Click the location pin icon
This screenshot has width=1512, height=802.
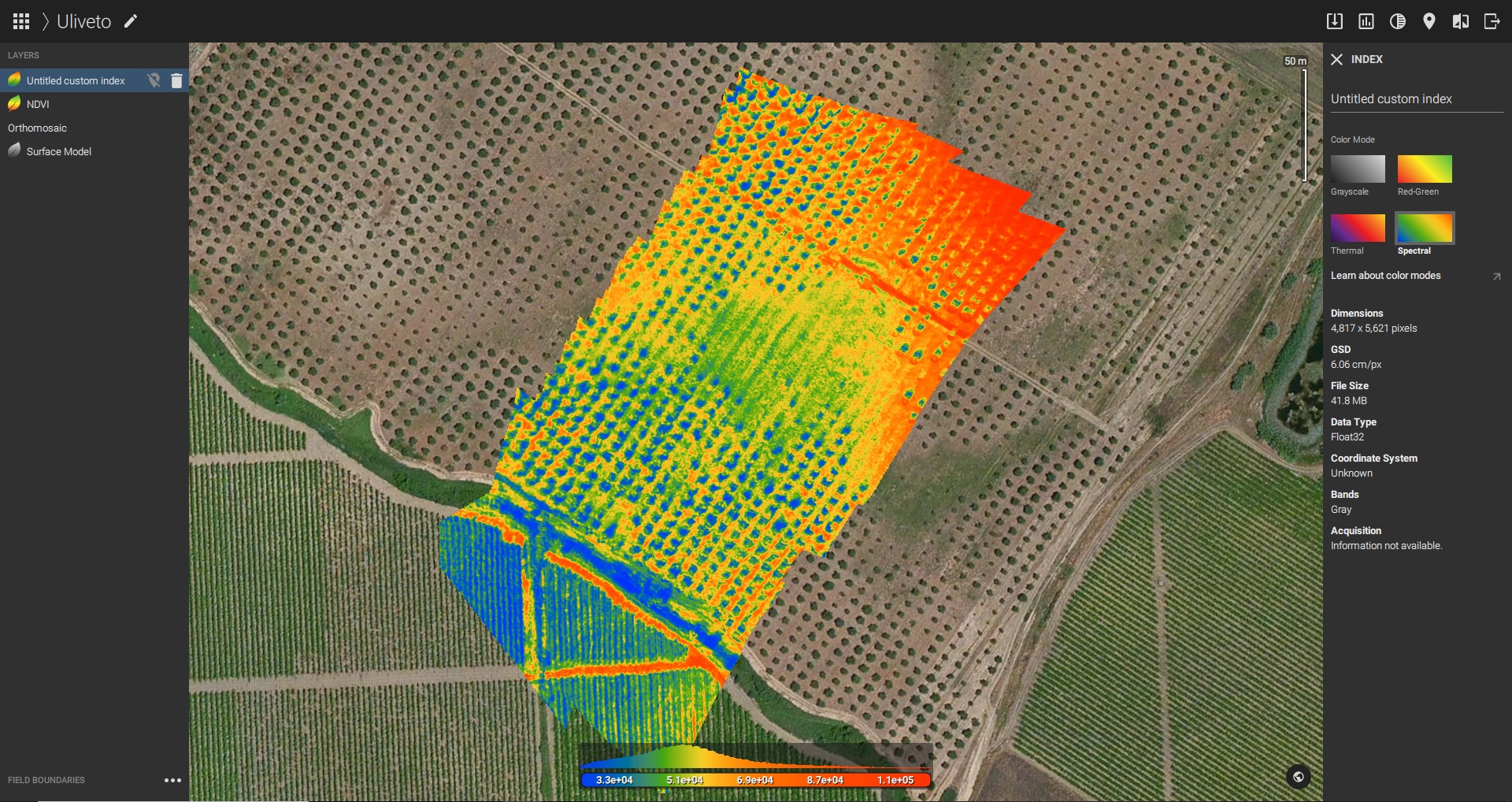tap(1429, 21)
